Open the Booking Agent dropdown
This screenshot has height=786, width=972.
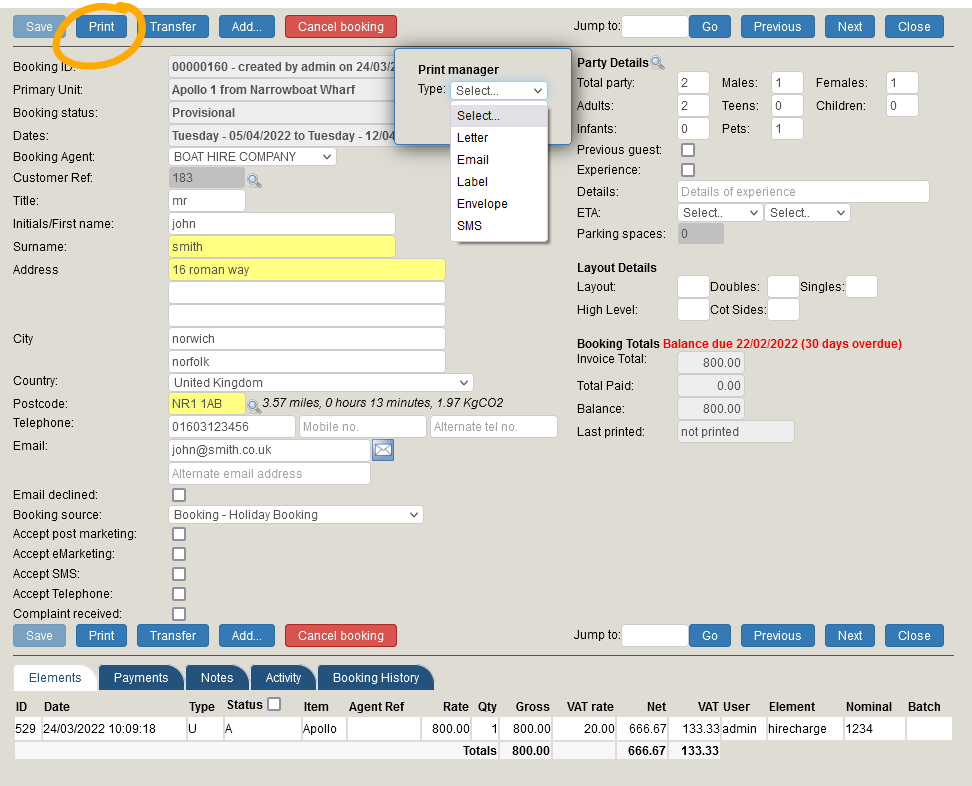click(x=252, y=157)
